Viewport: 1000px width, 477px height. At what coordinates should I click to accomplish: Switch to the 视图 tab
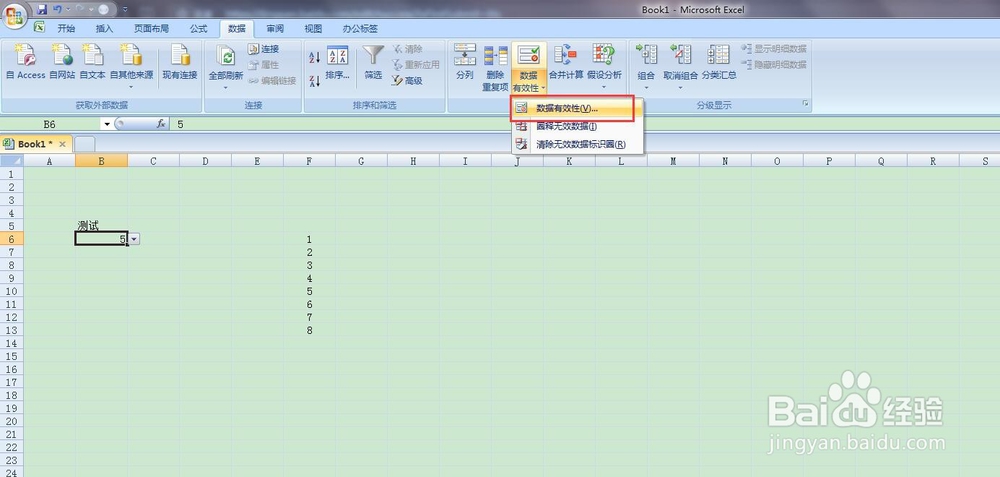pyautogui.click(x=313, y=29)
